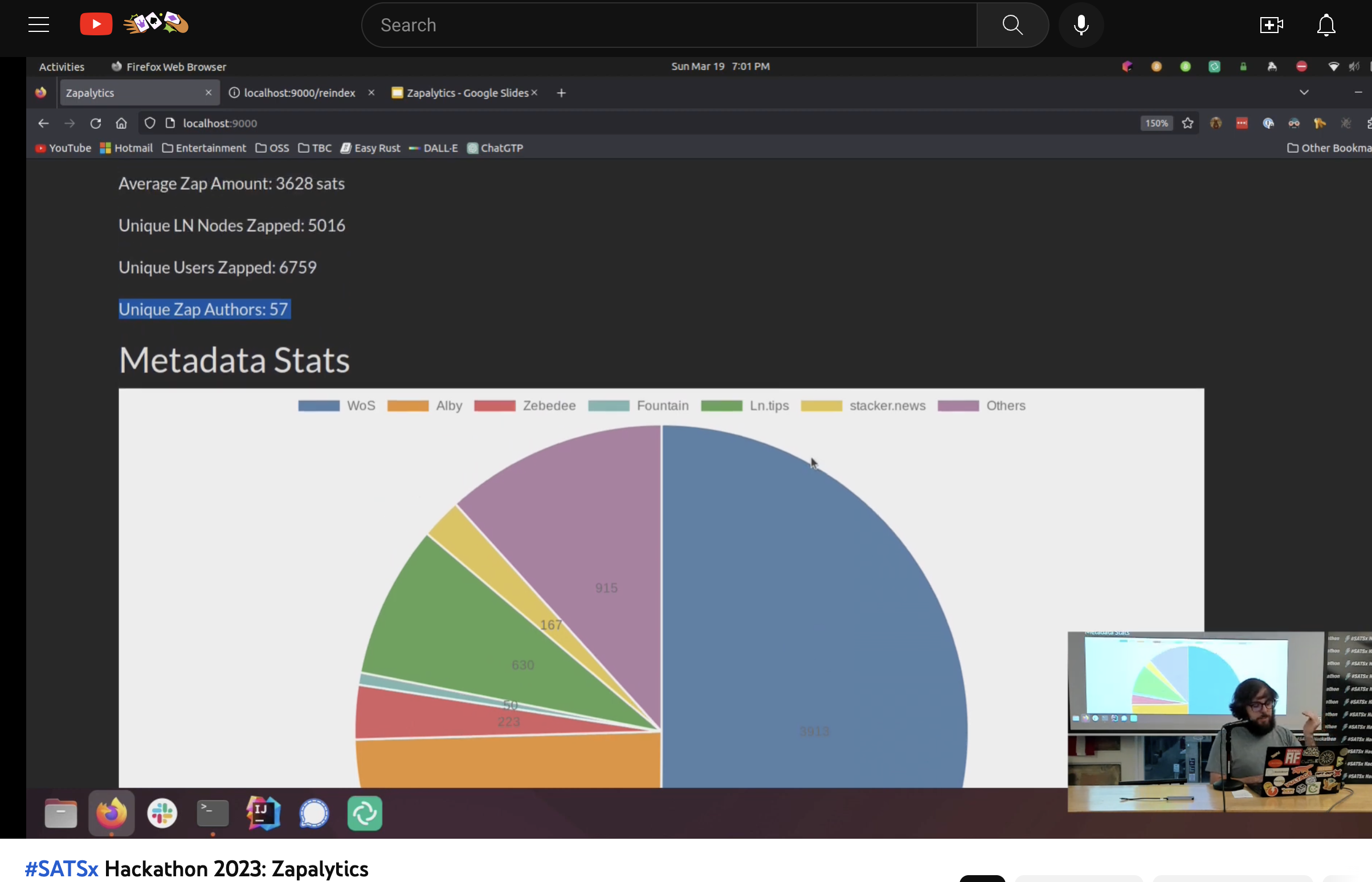
Task: Bookmark page with the star icon
Action: (1187, 123)
